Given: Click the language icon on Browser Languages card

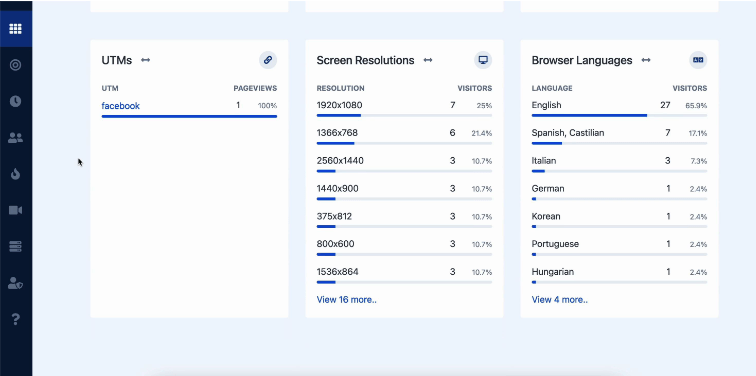Looking at the screenshot, I should [698, 60].
